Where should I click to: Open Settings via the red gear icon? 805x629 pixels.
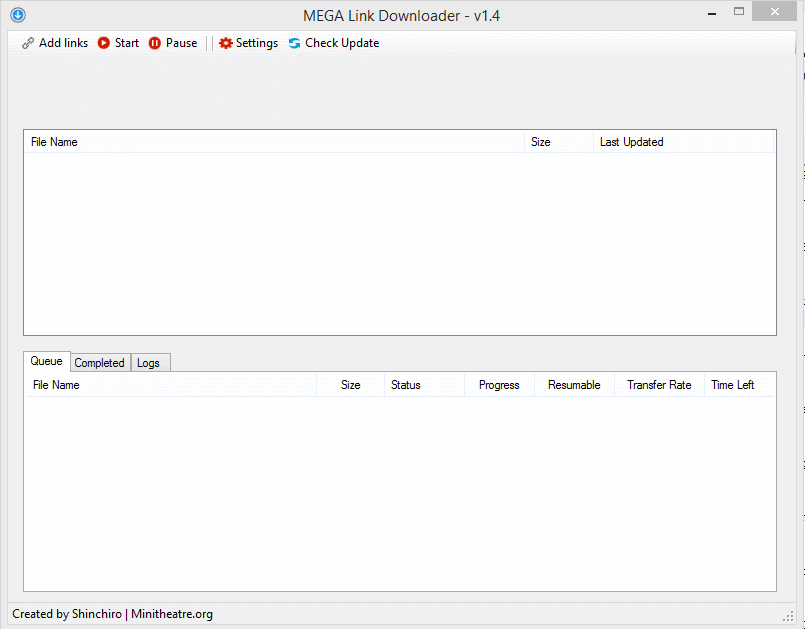(225, 43)
